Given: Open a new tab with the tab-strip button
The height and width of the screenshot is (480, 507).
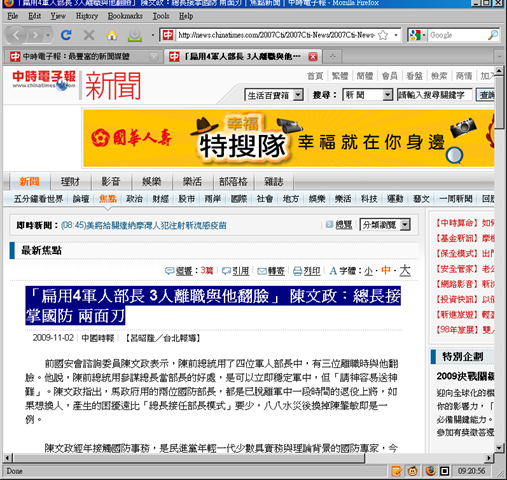Looking at the screenshot, I should [332, 57].
